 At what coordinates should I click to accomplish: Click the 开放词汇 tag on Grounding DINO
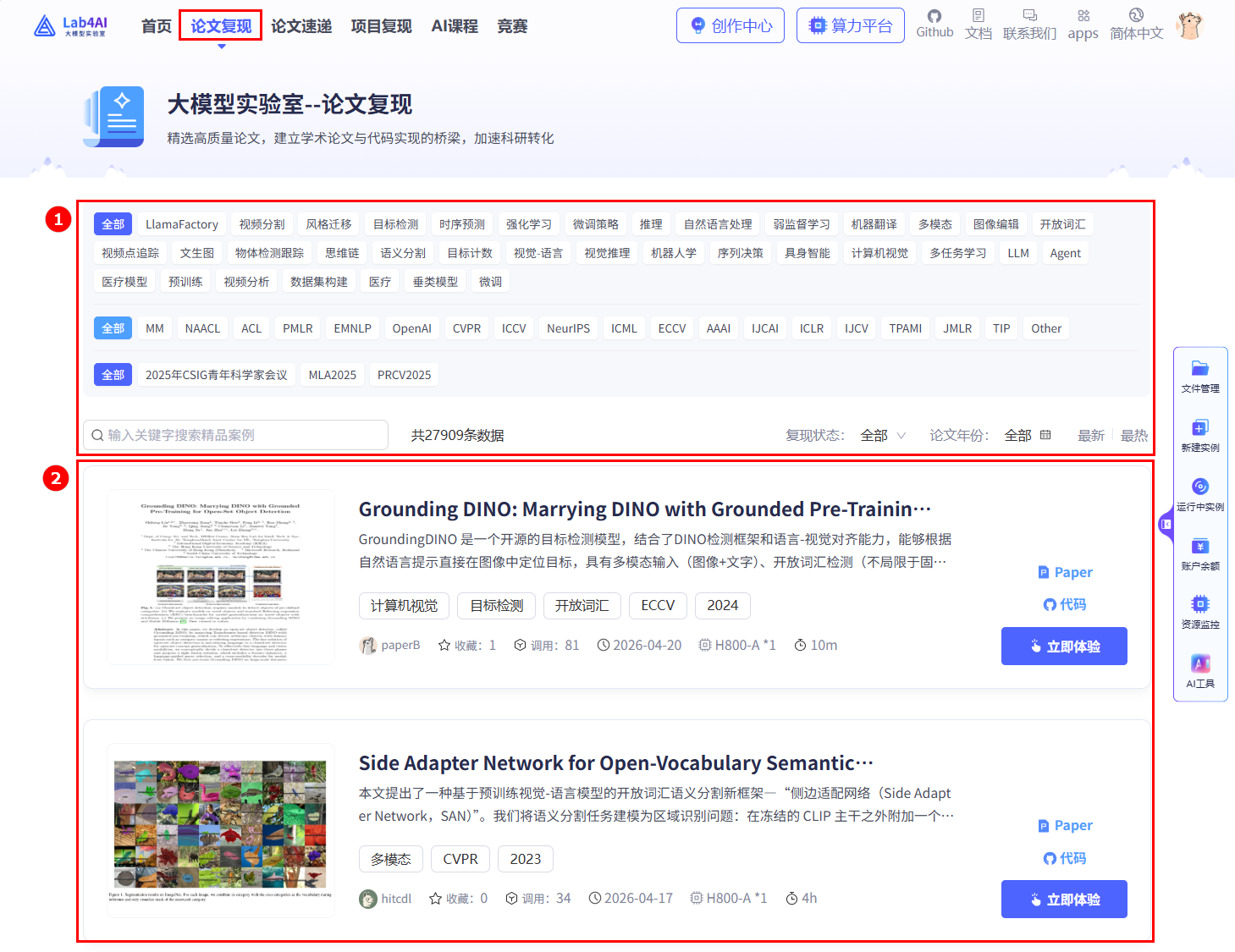click(x=582, y=605)
